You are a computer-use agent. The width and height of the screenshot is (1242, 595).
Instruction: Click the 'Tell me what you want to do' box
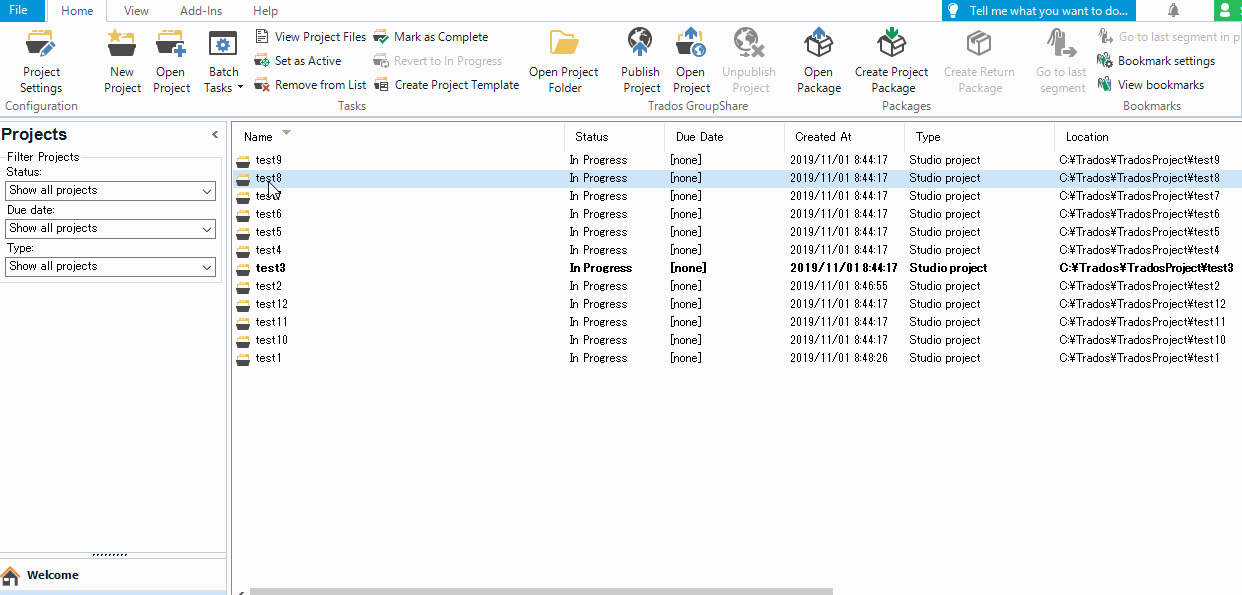[1038, 11]
